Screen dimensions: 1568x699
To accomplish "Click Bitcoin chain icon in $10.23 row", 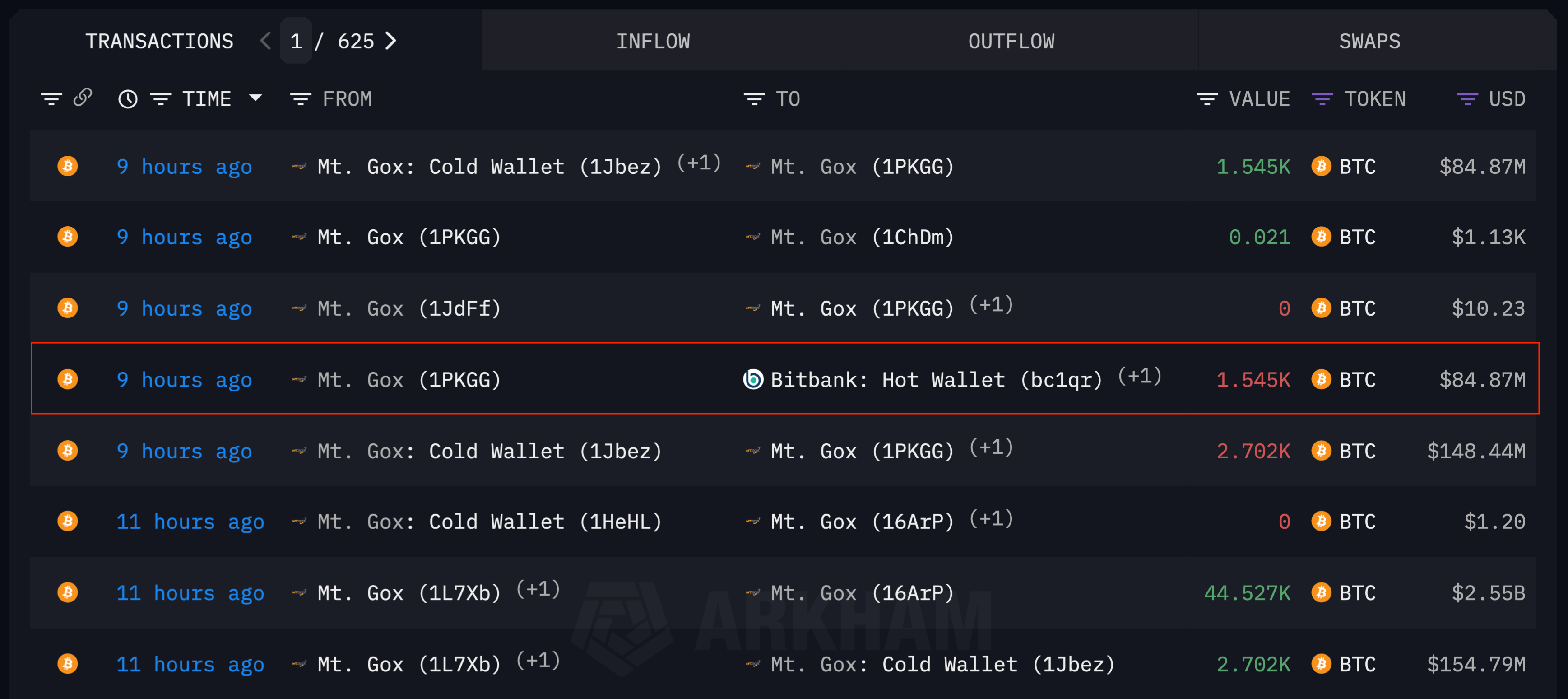I will (x=68, y=308).
